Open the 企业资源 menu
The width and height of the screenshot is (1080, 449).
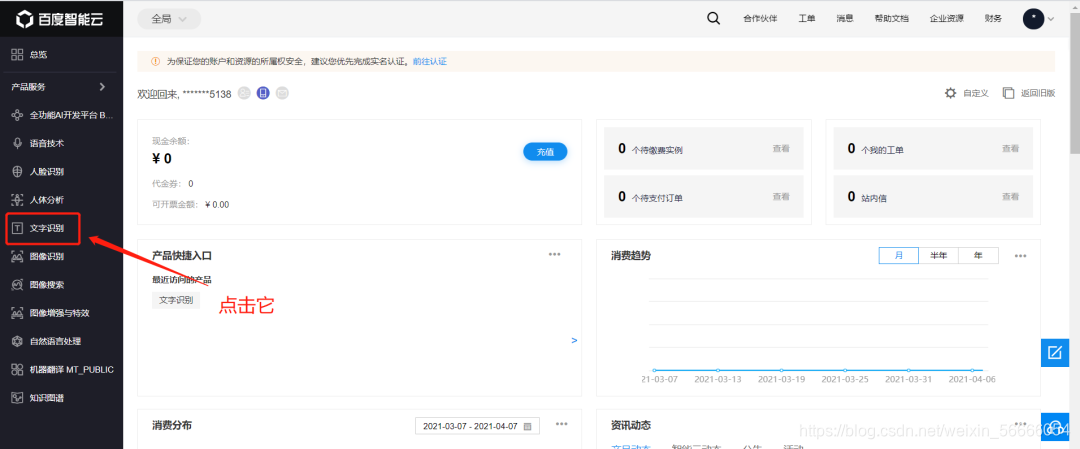[x=946, y=19]
